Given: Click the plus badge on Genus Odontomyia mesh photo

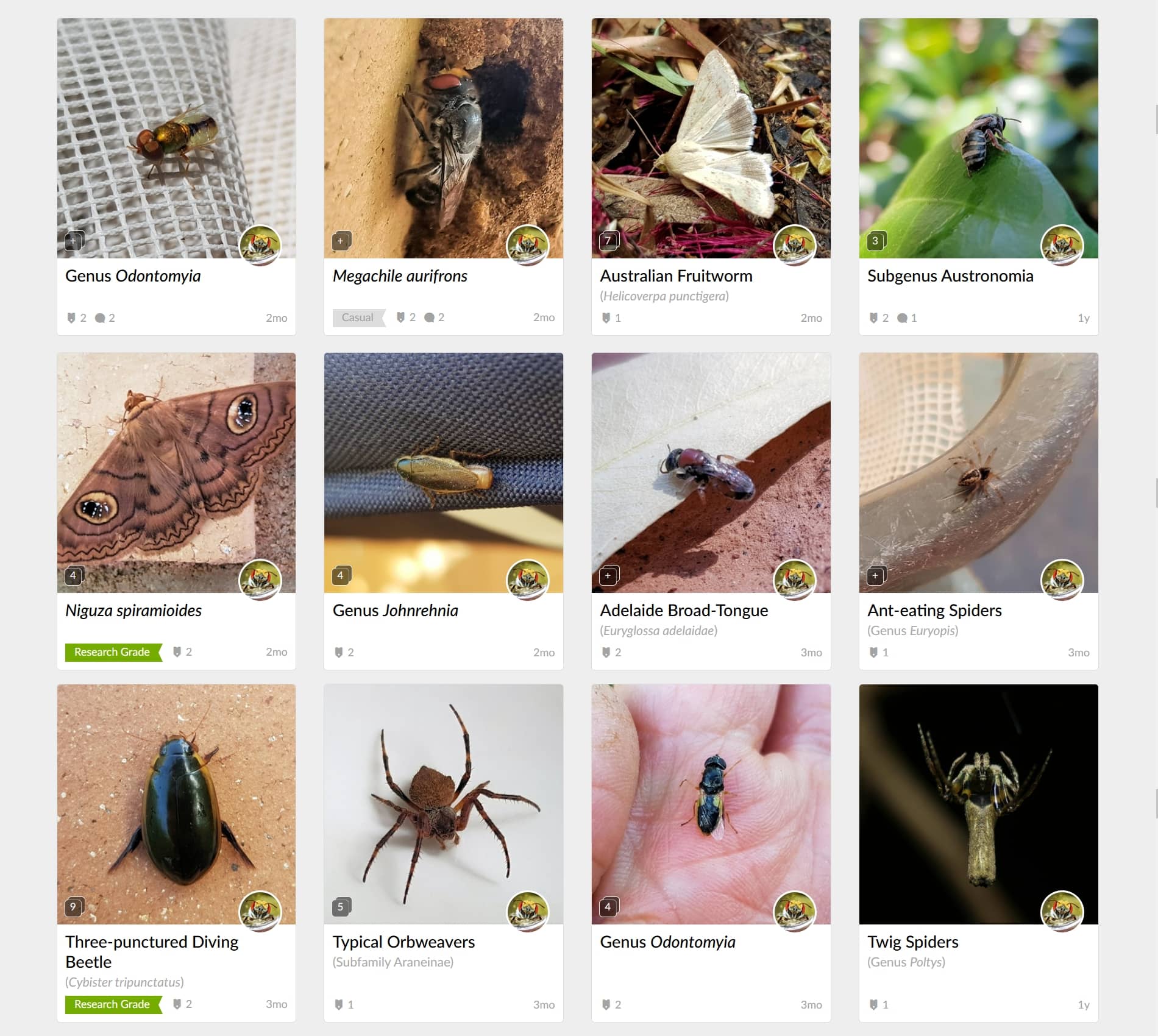Looking at the screenshot, I should point(73,241).
